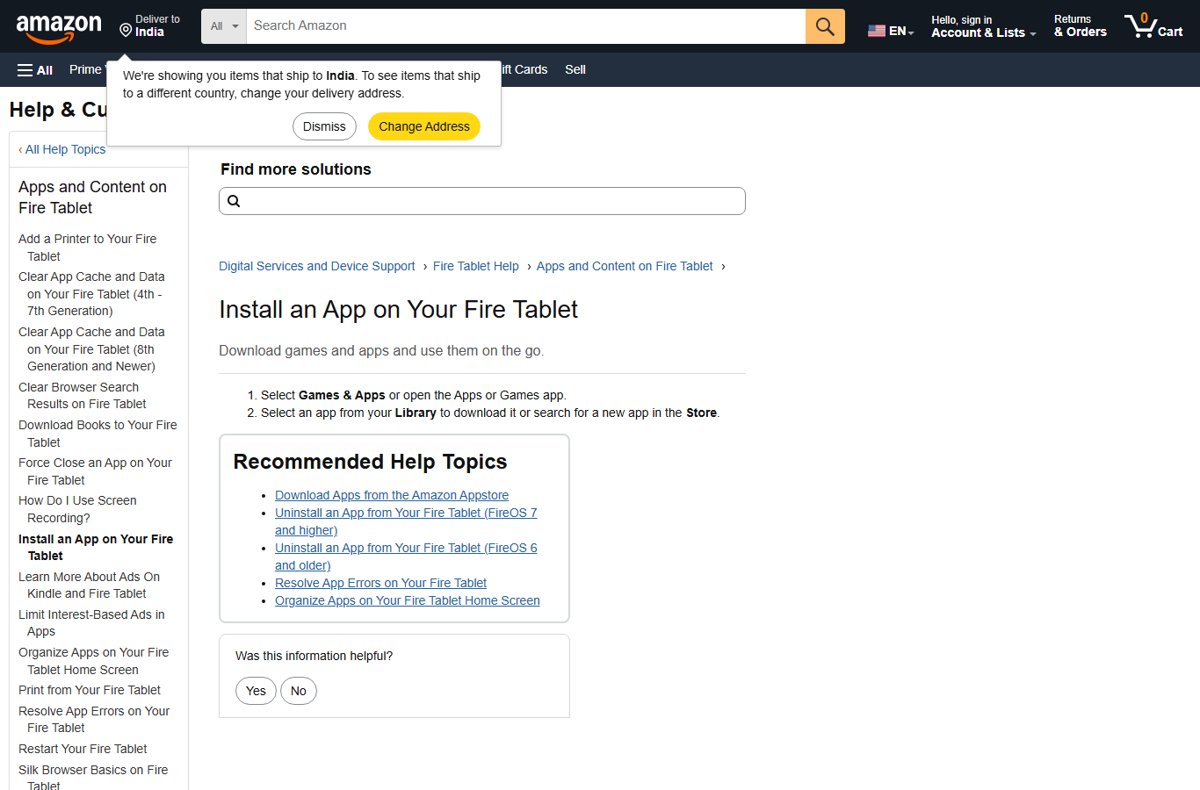1200x790 pixels.
Task: Open the shopping cart icon
Action: click(x=1153, y=26)
